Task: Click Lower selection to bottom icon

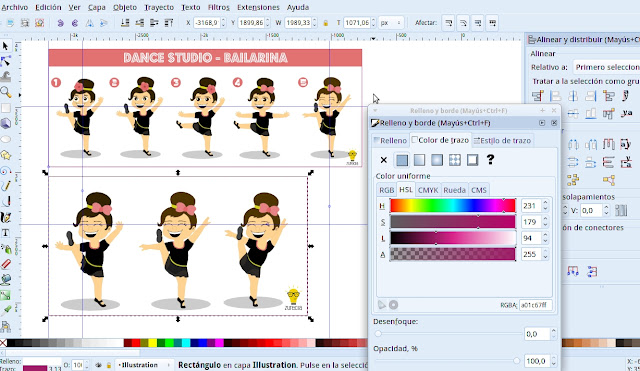Action: click(125, 23)
